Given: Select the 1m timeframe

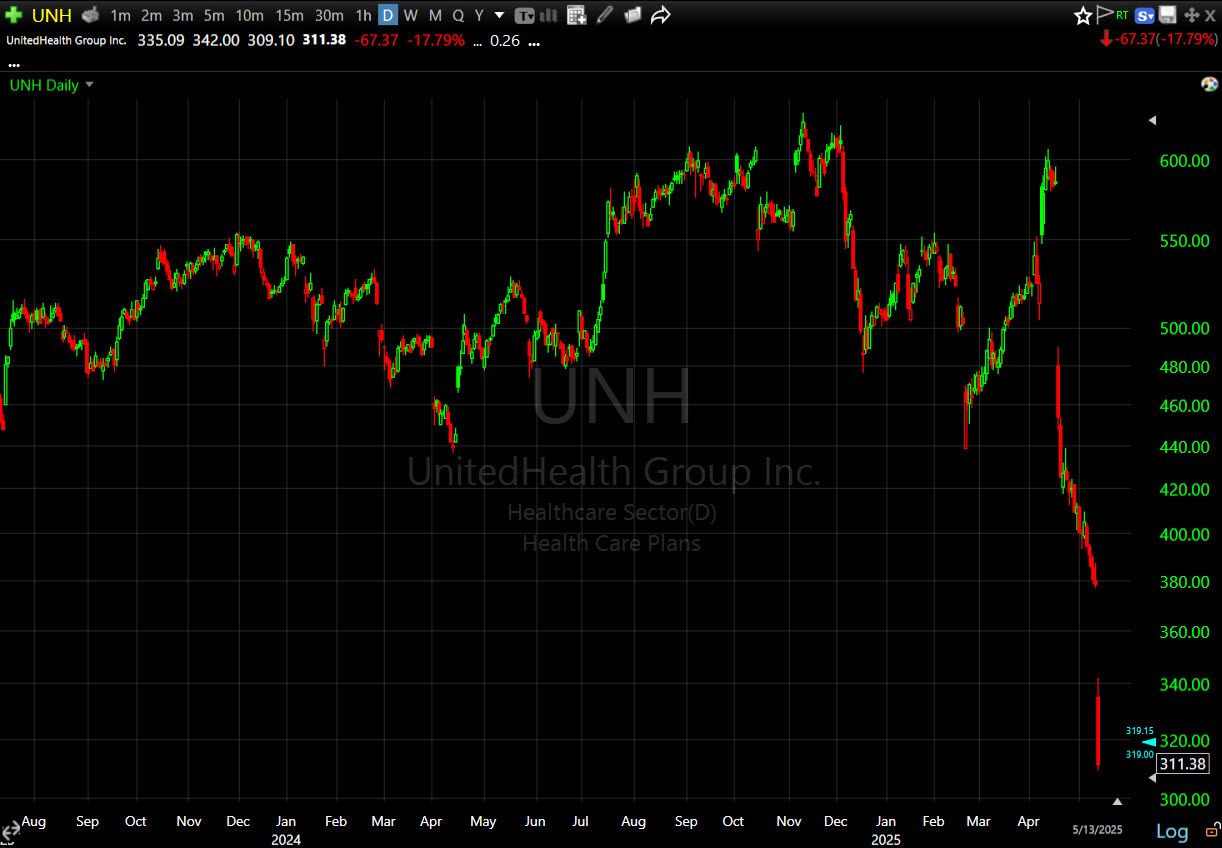Looking at the screenshot, I should click(120, 15).
